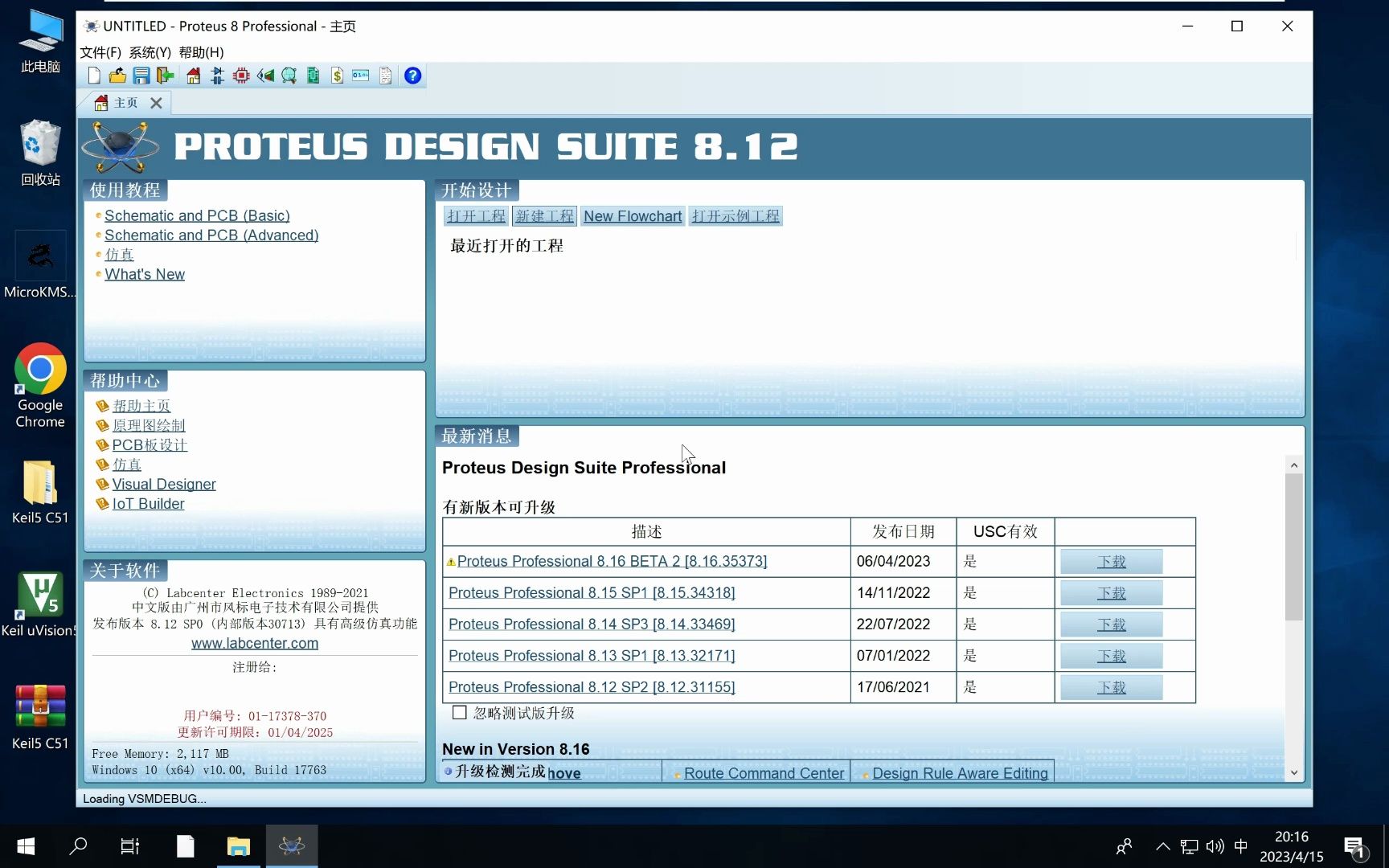The image size is (1389, 868).
Task: Click the Close Project door icon
Action: (x=166, y=76)
